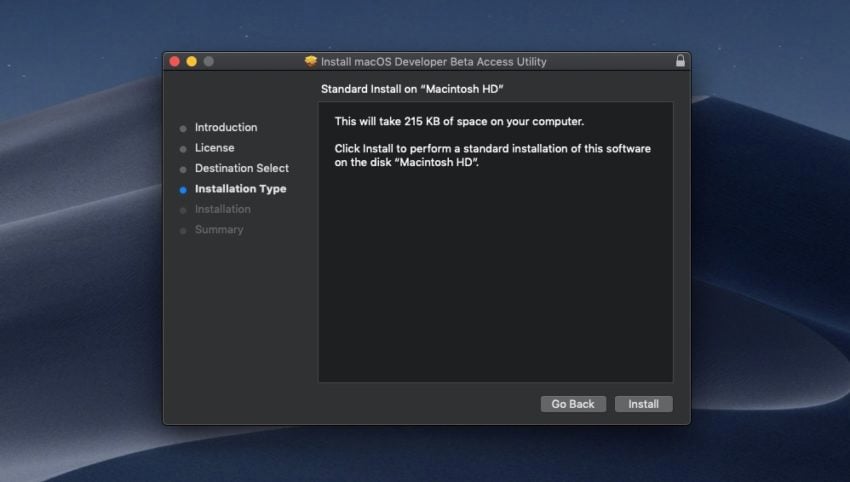
Task: Close the installer window with red button
Action: [175, 61]
